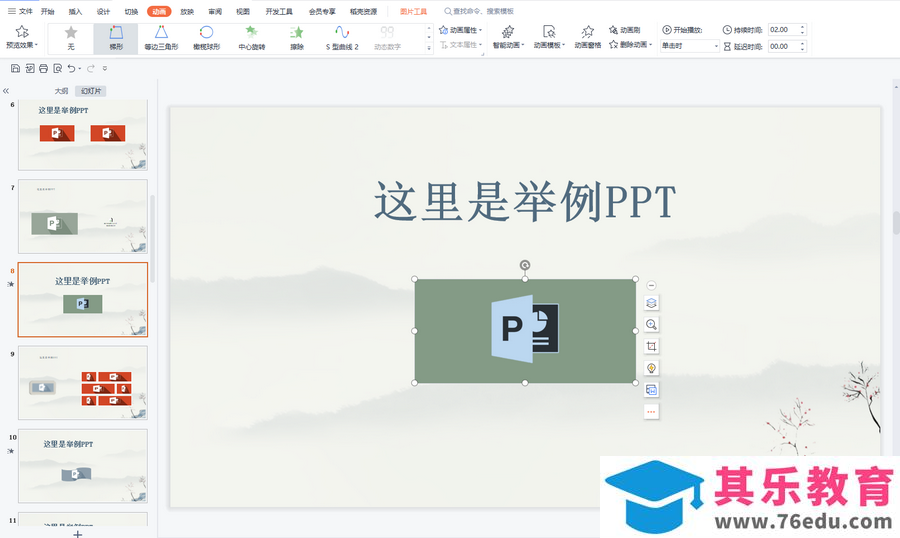The width and height of the screenshot is (900, 538).
Task: Open the 单击时 start playback combo box
Action: click(x=689, y=46)
